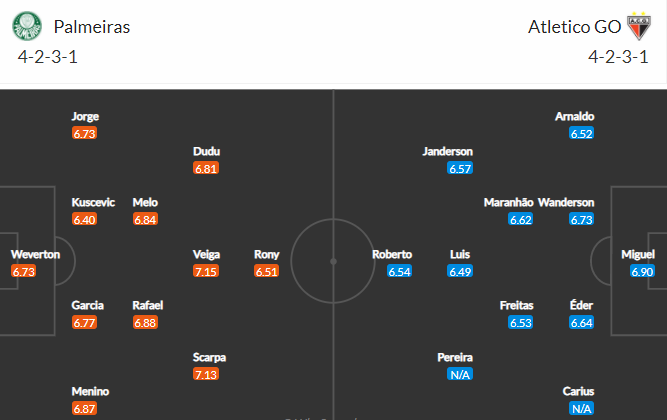Select player Kuscevic on the pitch
This screenshot has width=667, height=420.
tap(93, 202)
